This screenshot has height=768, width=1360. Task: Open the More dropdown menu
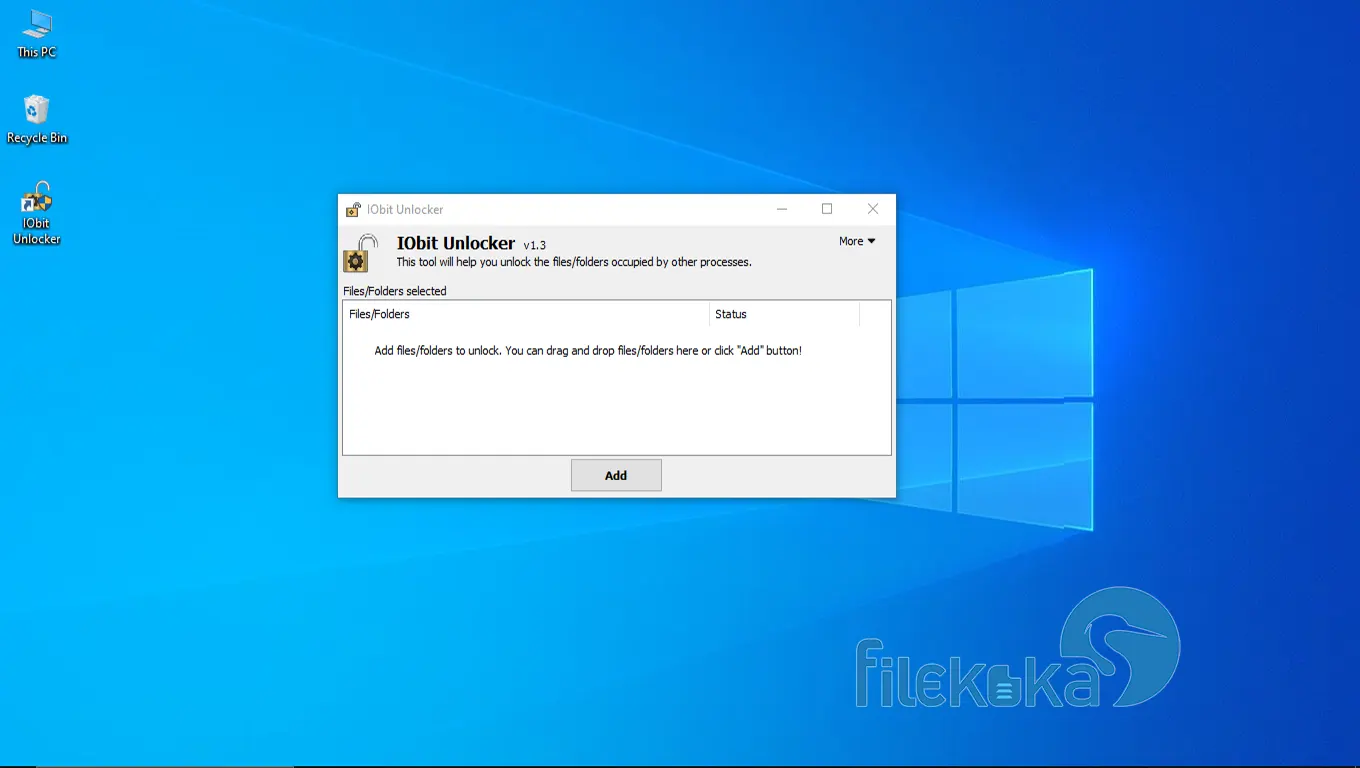(x=857, y=241)
